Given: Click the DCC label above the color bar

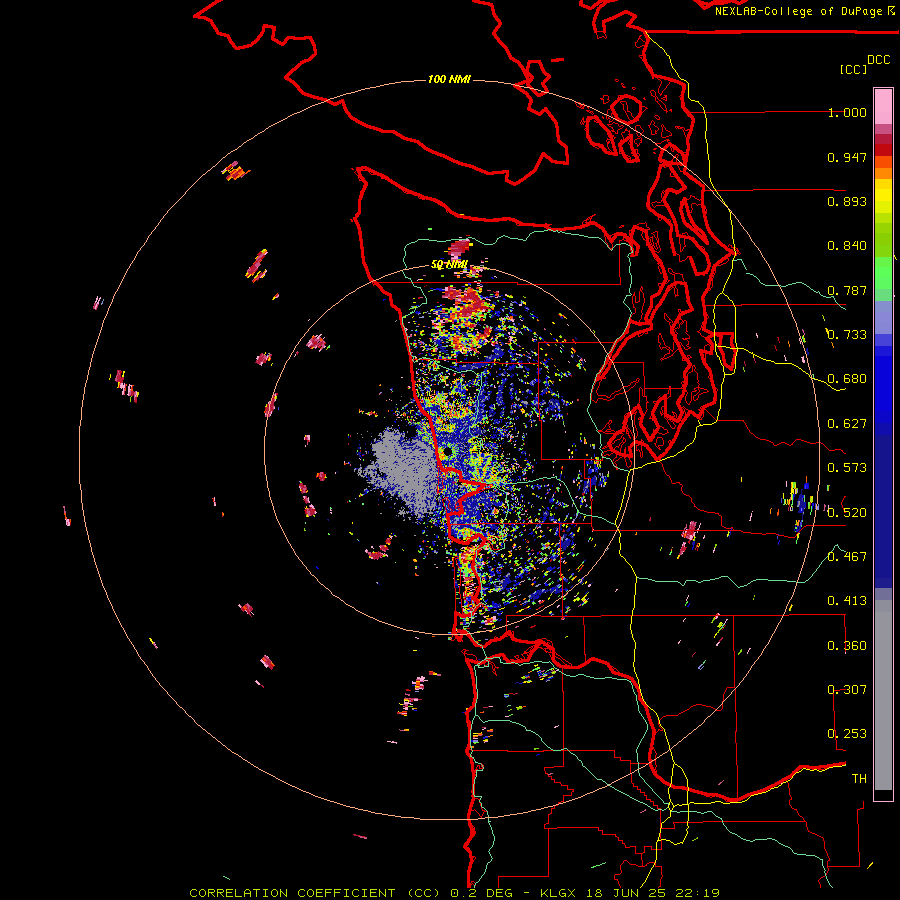Looking at the screenshot, I should coord(879,60).
